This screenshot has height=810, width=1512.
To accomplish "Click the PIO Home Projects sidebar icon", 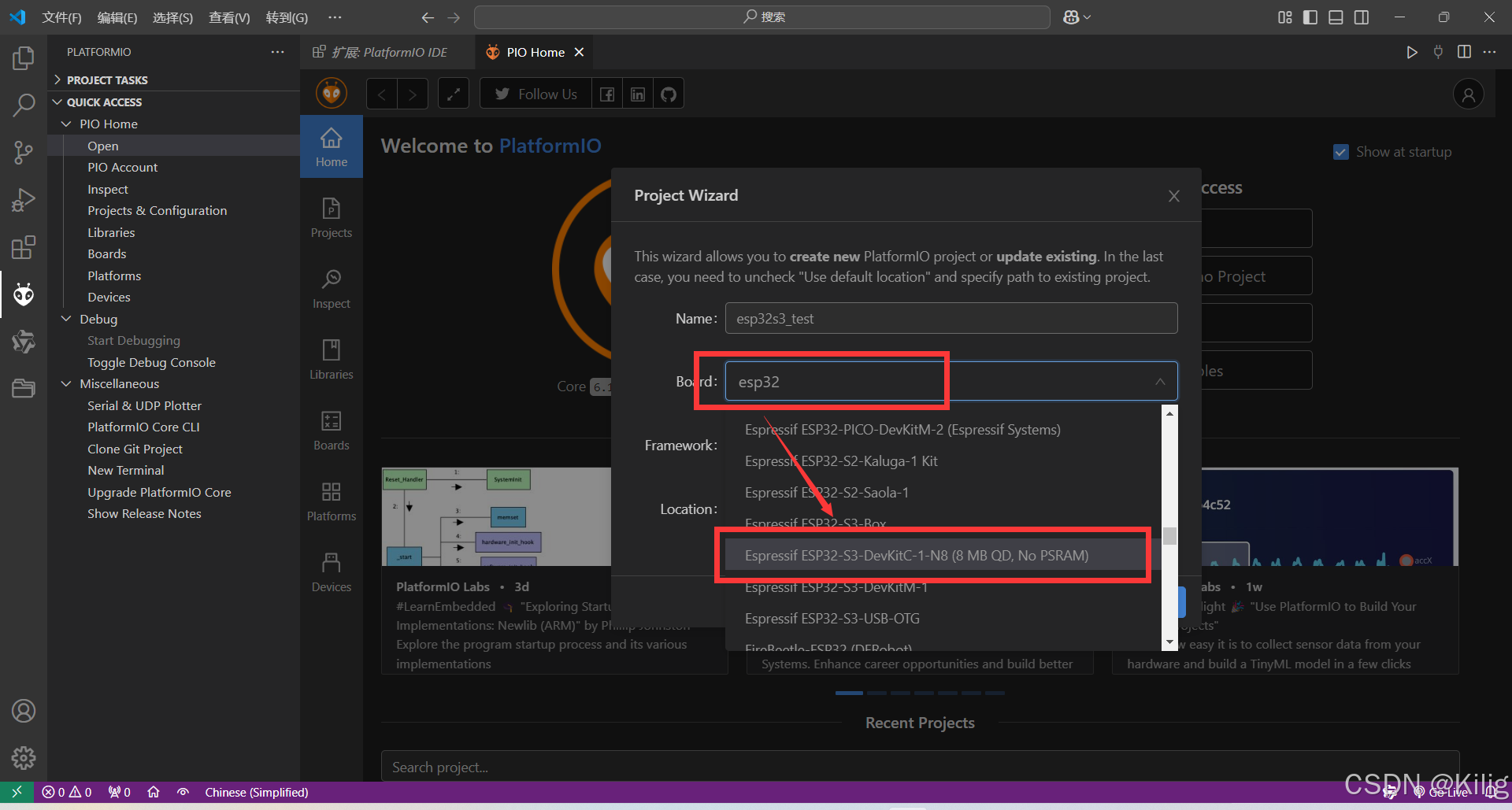I will [332, 217].
